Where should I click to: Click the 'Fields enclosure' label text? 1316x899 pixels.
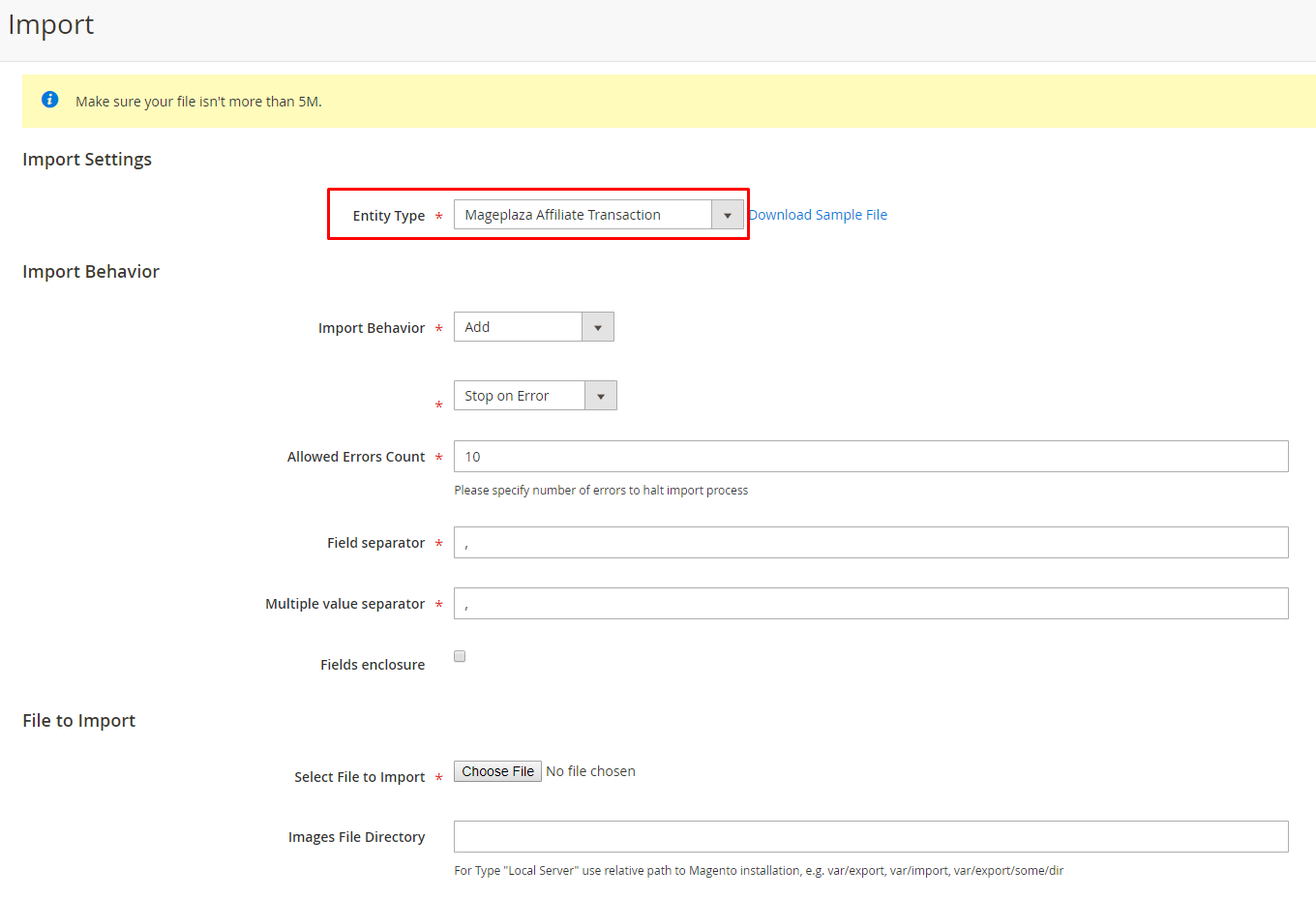[x=373, y=665]
